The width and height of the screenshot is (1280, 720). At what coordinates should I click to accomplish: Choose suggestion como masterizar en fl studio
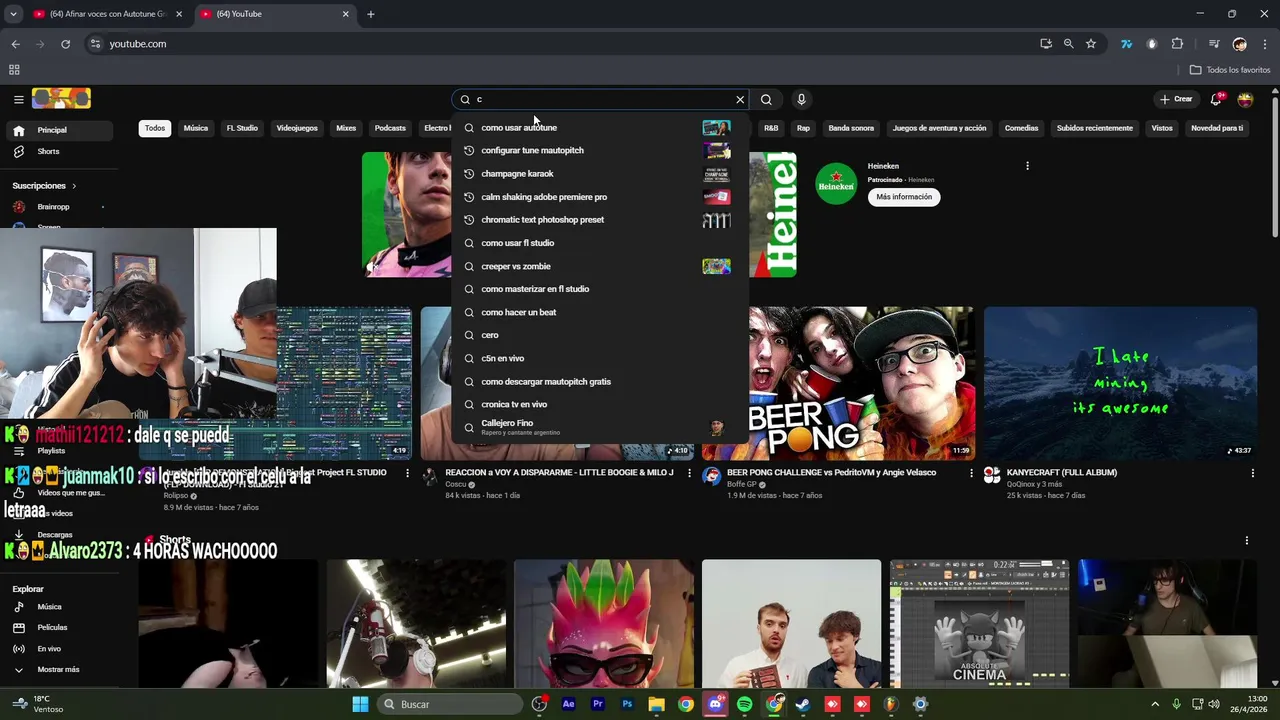600,289
